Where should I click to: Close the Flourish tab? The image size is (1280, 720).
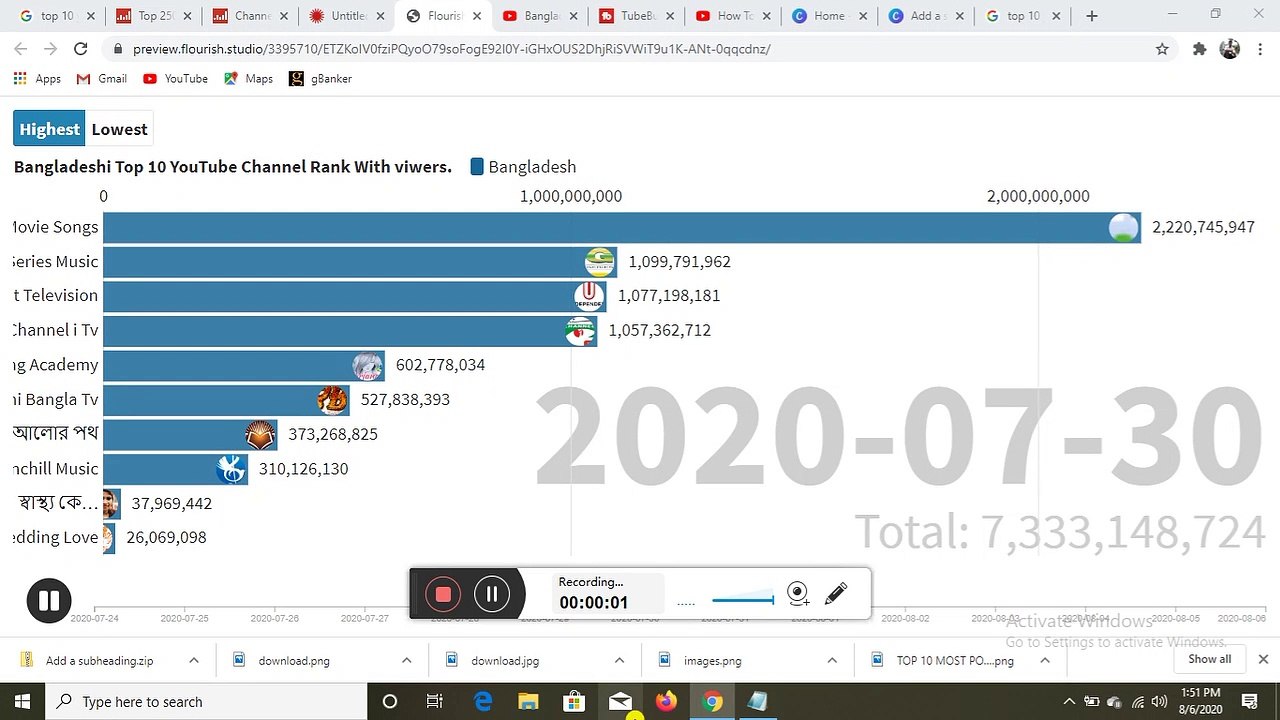477,16
